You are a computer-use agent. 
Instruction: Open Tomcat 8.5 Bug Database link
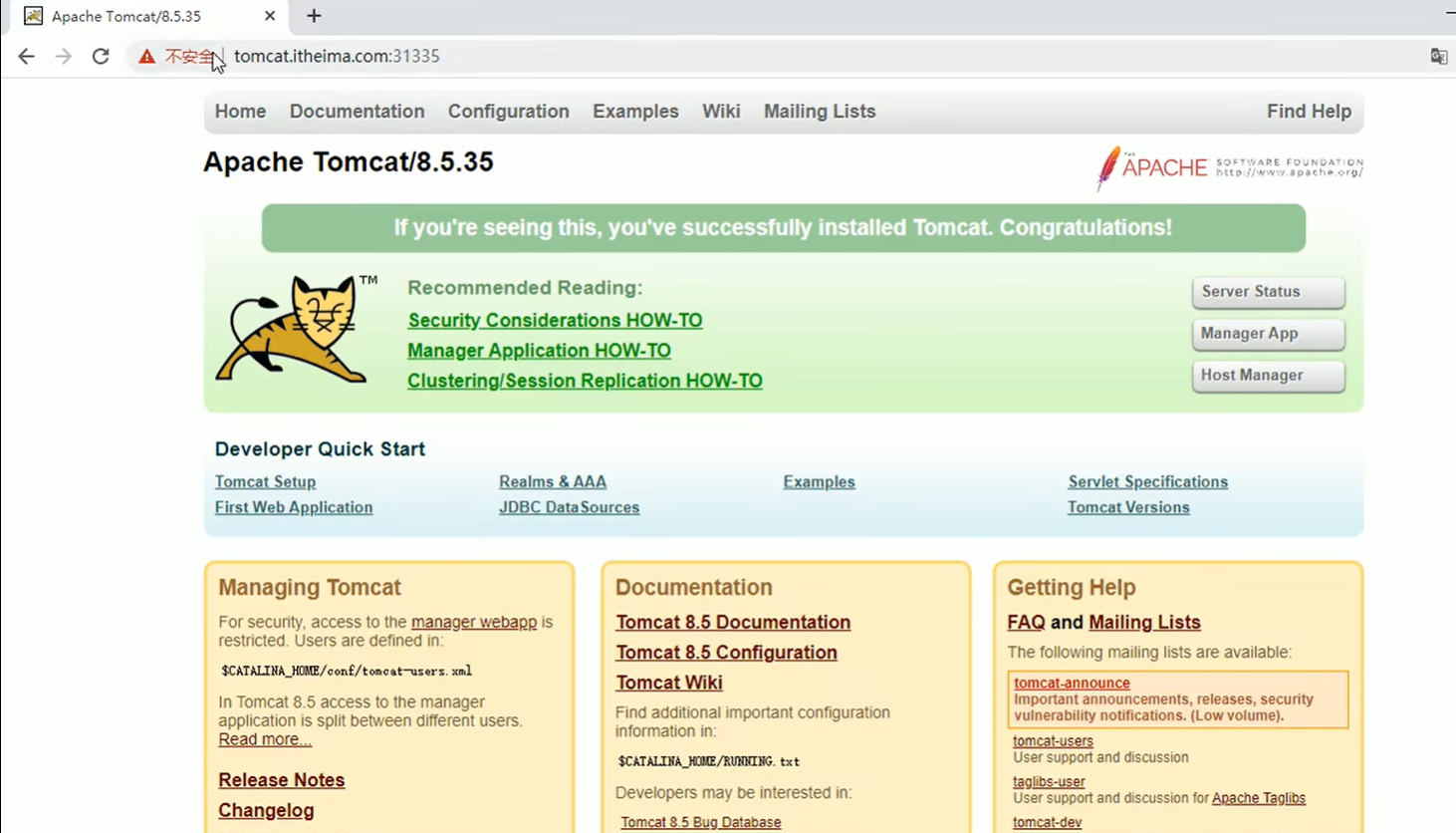(x=701, y=823)
